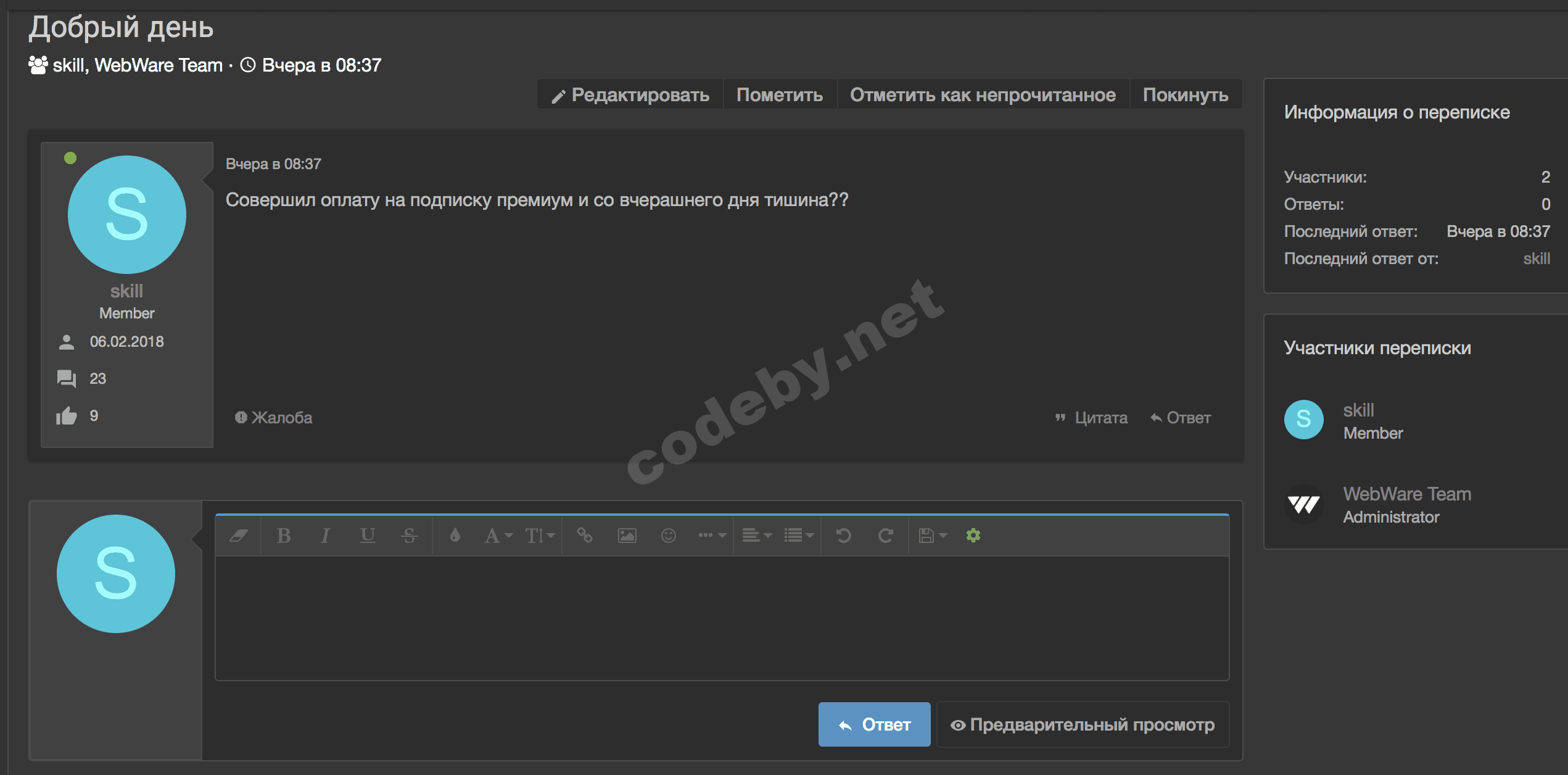Click the eraser remove formatting icon

239,536
